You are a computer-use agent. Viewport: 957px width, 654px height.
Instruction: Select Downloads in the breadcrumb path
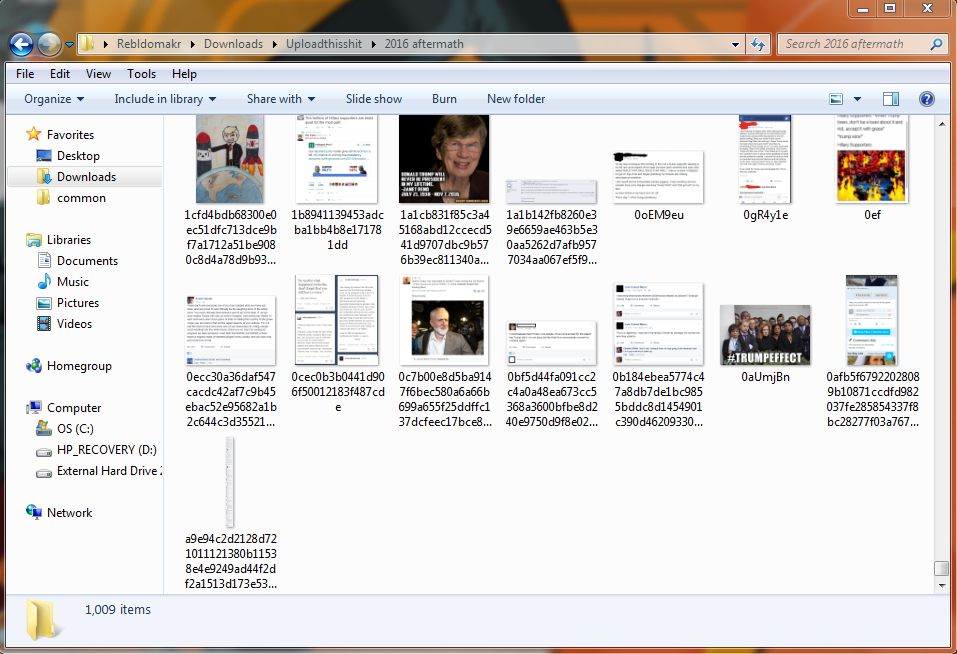[x=233, y=44]
